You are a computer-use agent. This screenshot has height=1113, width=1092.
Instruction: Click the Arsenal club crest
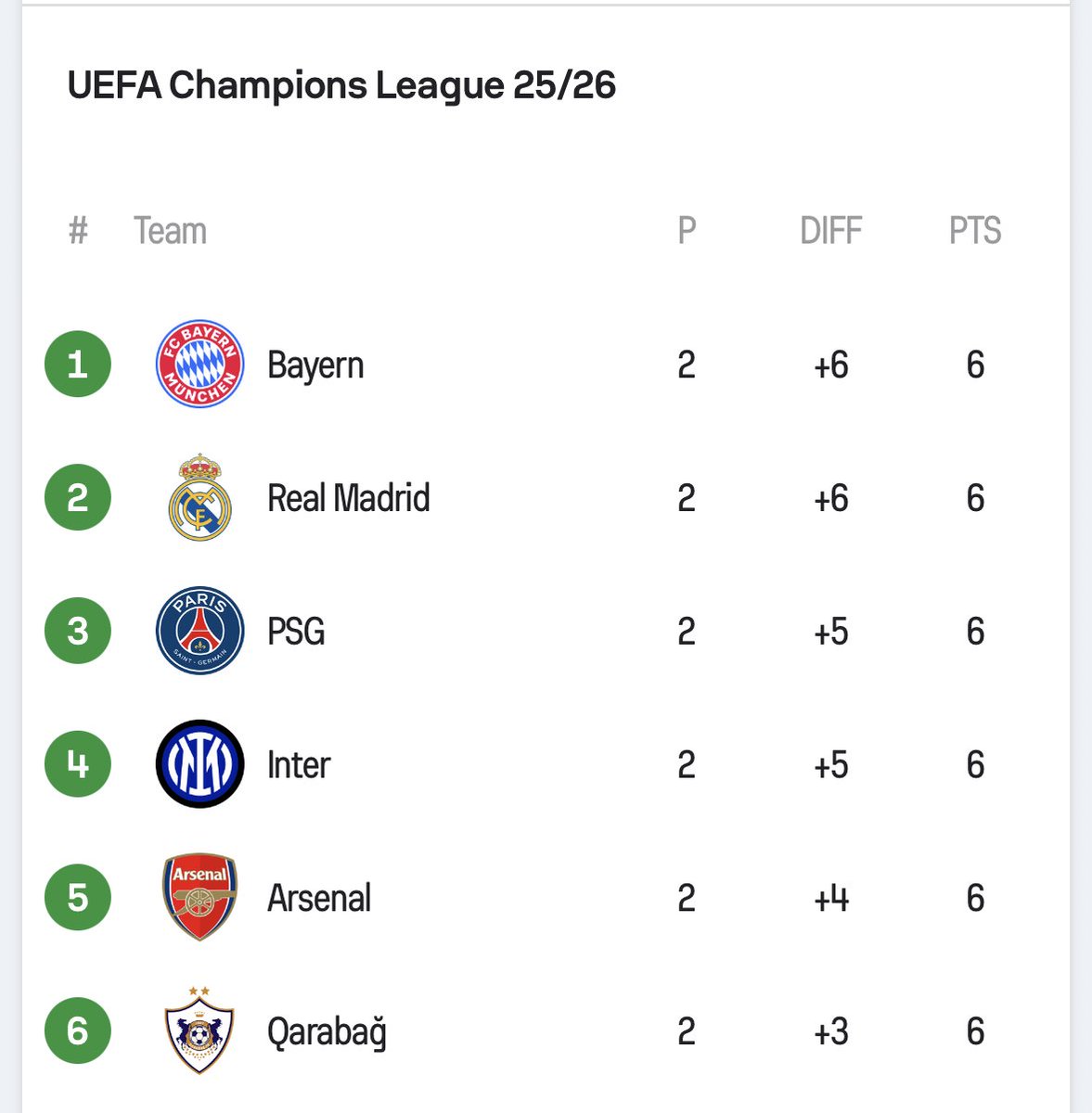pos(199,897)
